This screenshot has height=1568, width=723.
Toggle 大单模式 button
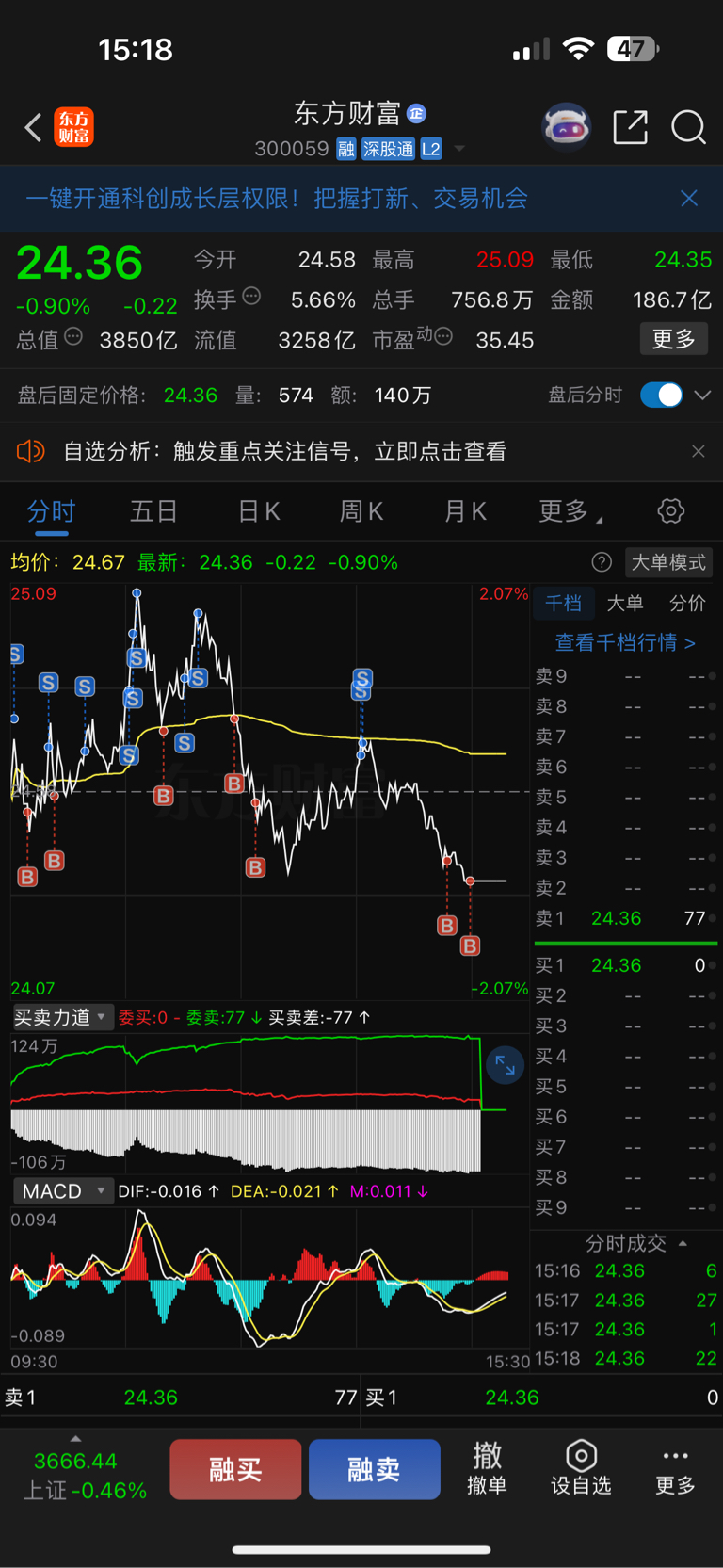668,562
